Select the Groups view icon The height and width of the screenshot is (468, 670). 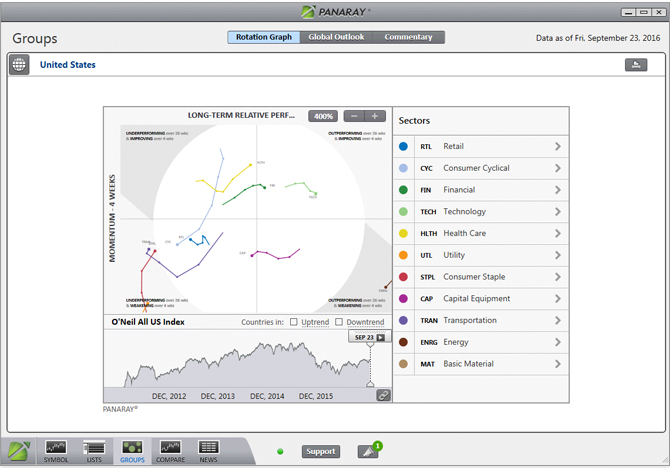point(132,452)
